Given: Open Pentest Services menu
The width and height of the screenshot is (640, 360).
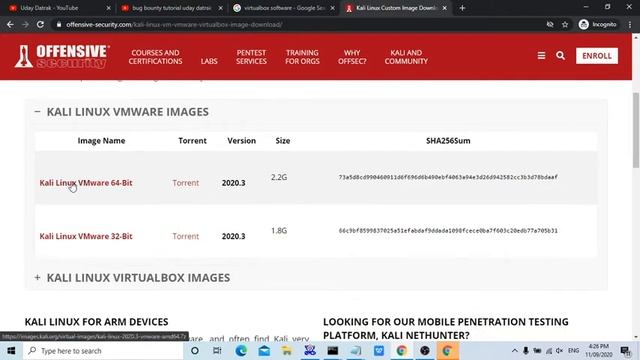Looking at the screenshot, I should click(x=251, y=57).
